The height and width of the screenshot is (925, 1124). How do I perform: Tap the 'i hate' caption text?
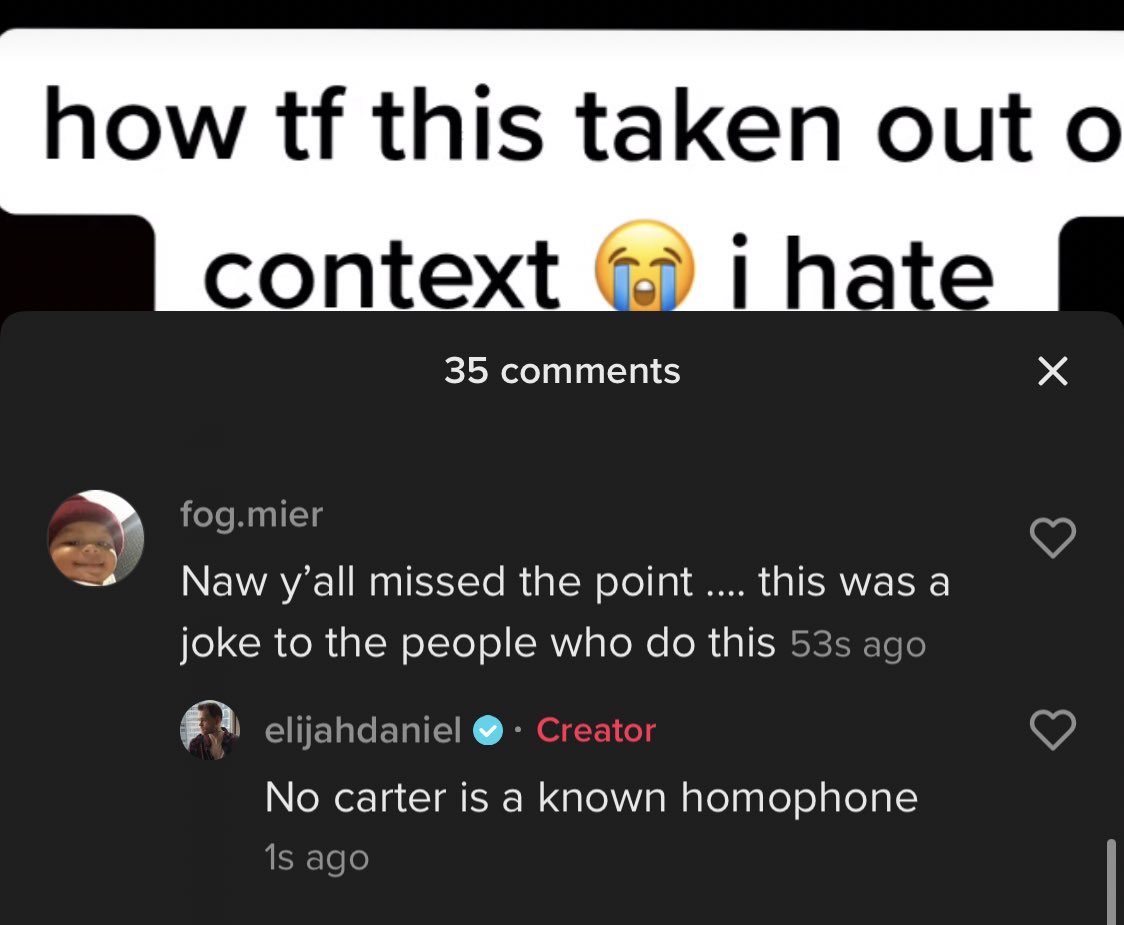coord(862,272)
